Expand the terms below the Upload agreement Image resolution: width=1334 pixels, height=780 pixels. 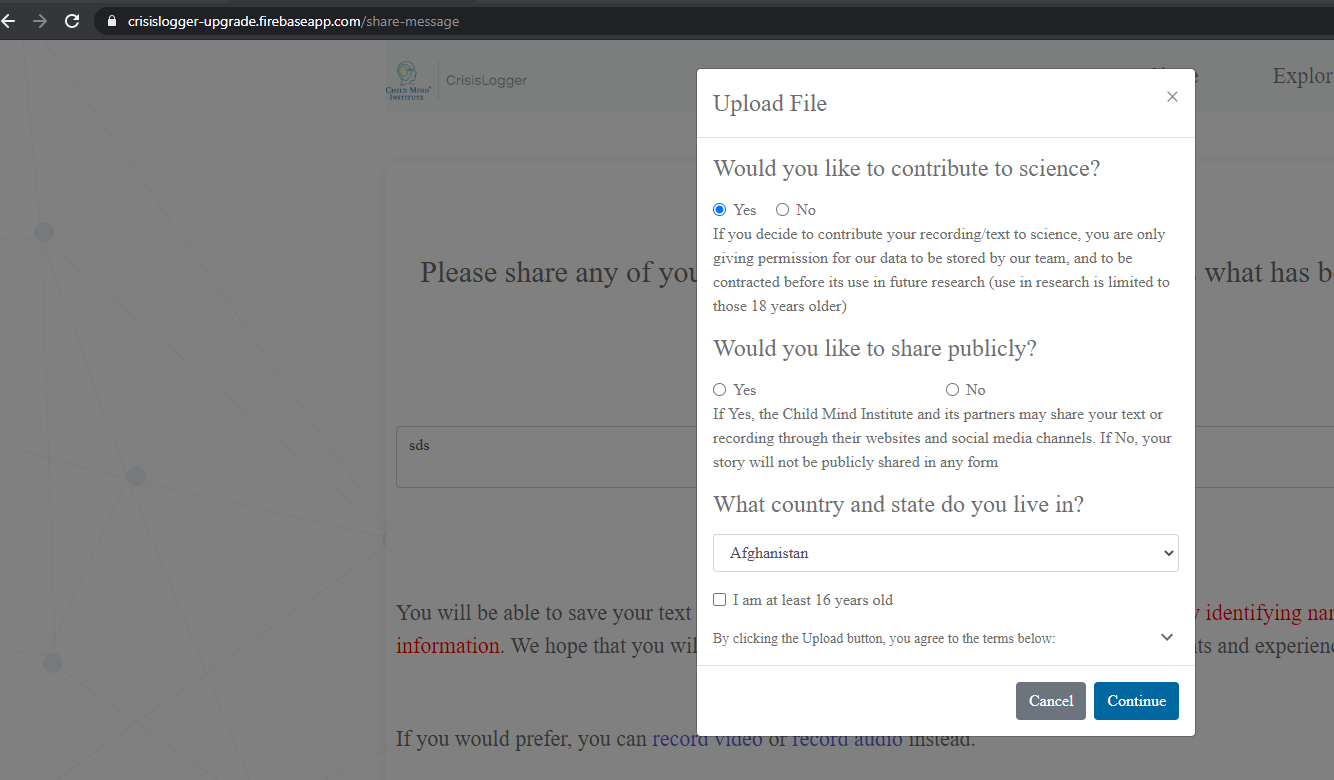(x=1166, y=637)
